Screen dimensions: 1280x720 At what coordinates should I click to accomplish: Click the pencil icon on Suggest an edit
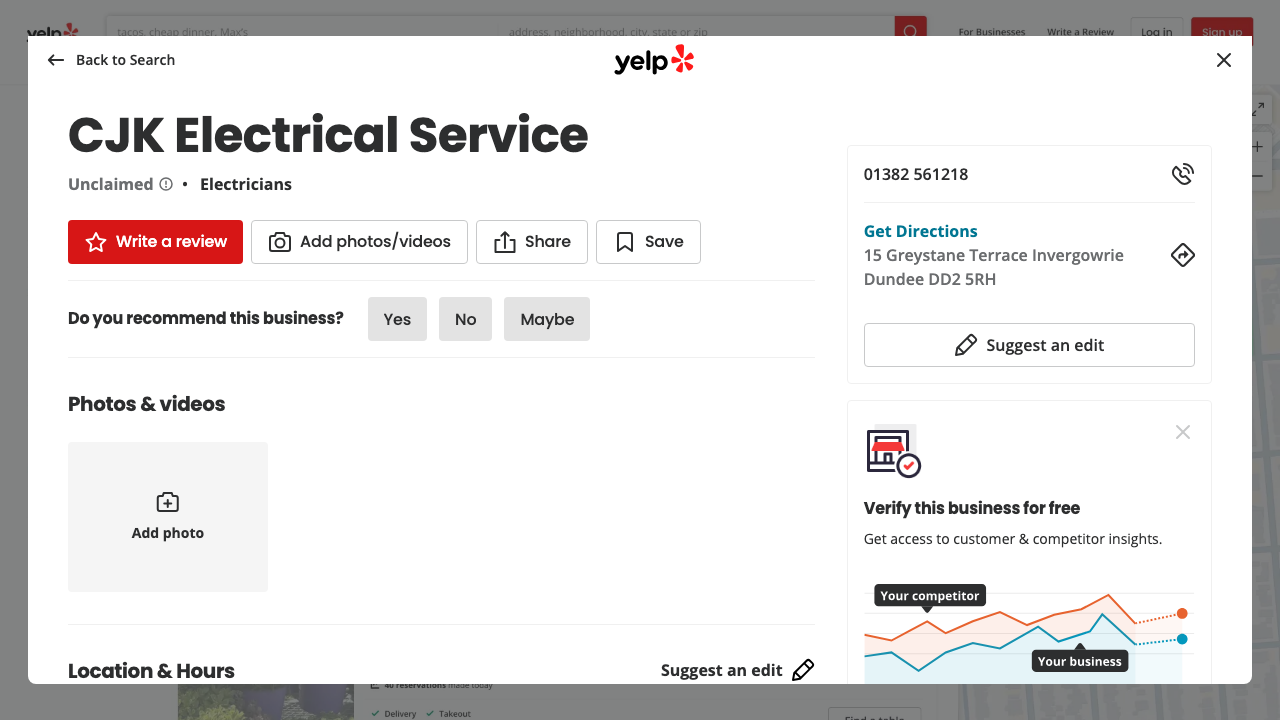966,344
